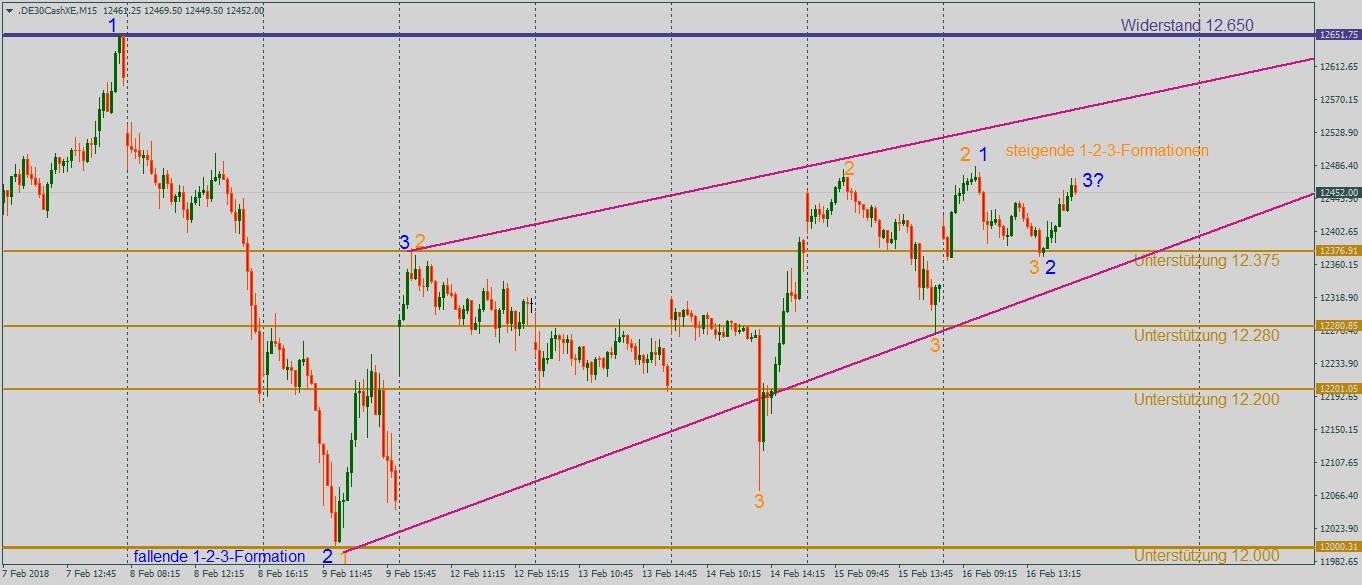Image resolution: width=1362 pixels, height=585 pixels.
Task: Click '12 Feb 15:15' on the time axis
Action: pos(543,575)
